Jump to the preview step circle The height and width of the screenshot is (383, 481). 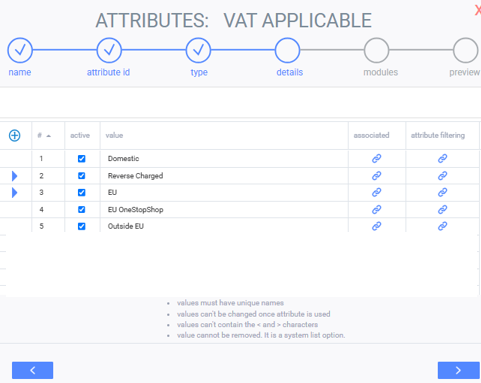tap(466, 50)
